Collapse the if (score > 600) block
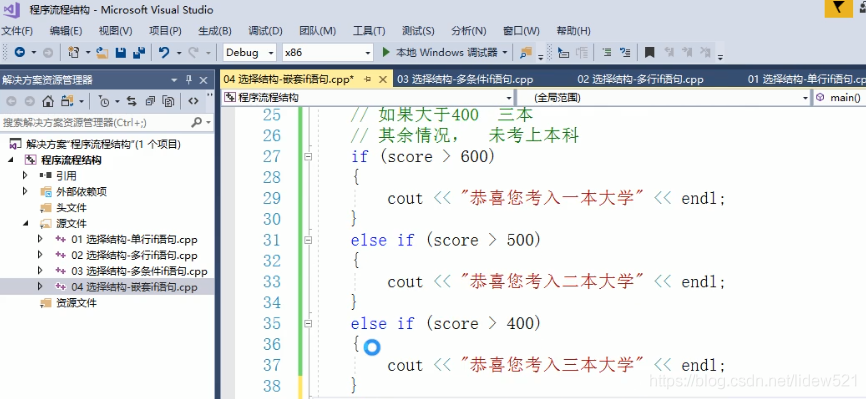866x399 pixels. point(308,157)
